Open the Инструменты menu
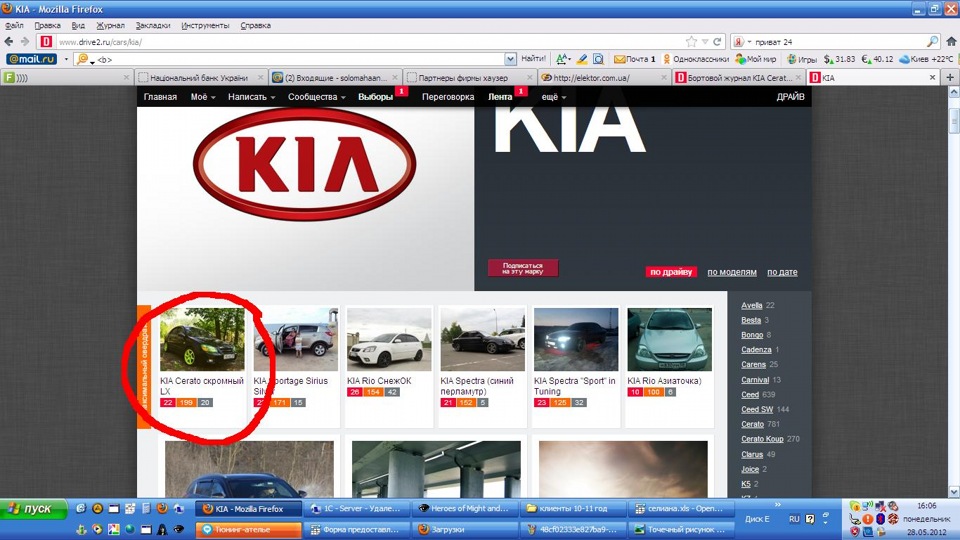The width and height of the screenshot is (960, 540). click(205, 25)
